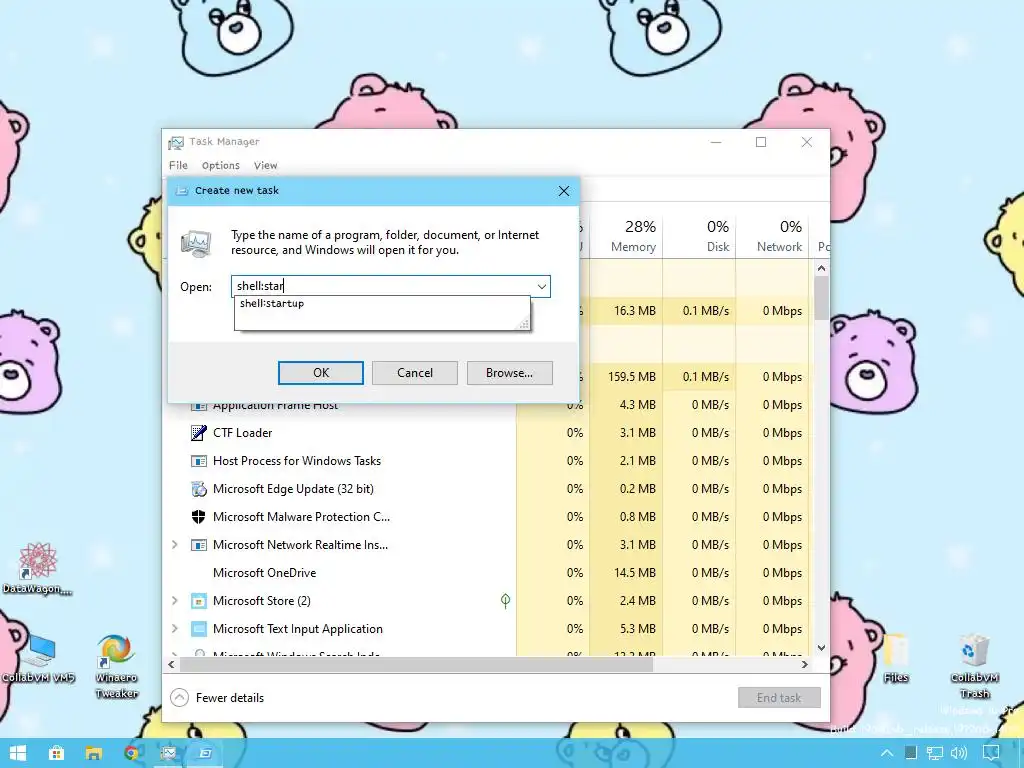Open the View menu in Task Manager
The height and width of the screenshot is (768, 1024).
[x=265, y=165]
